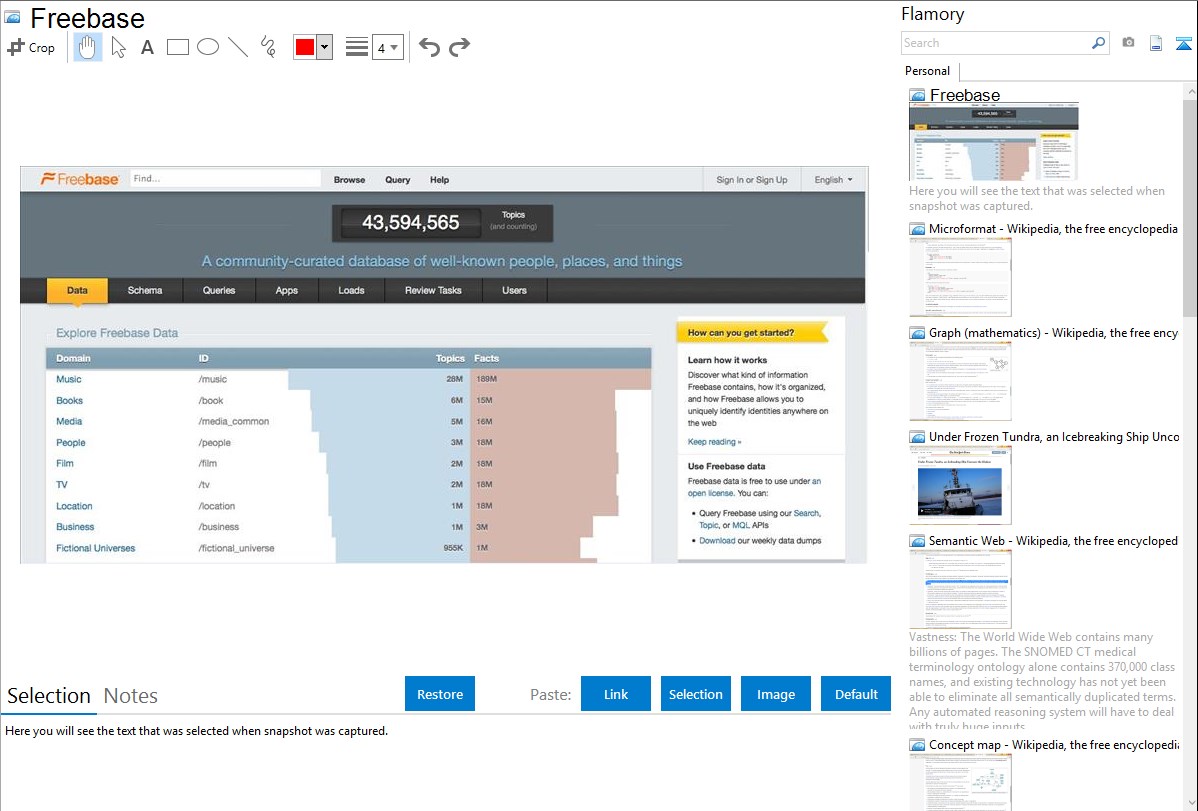Open the Graph (mathematics) snapshot thumbnail

[x=960, y=381]
